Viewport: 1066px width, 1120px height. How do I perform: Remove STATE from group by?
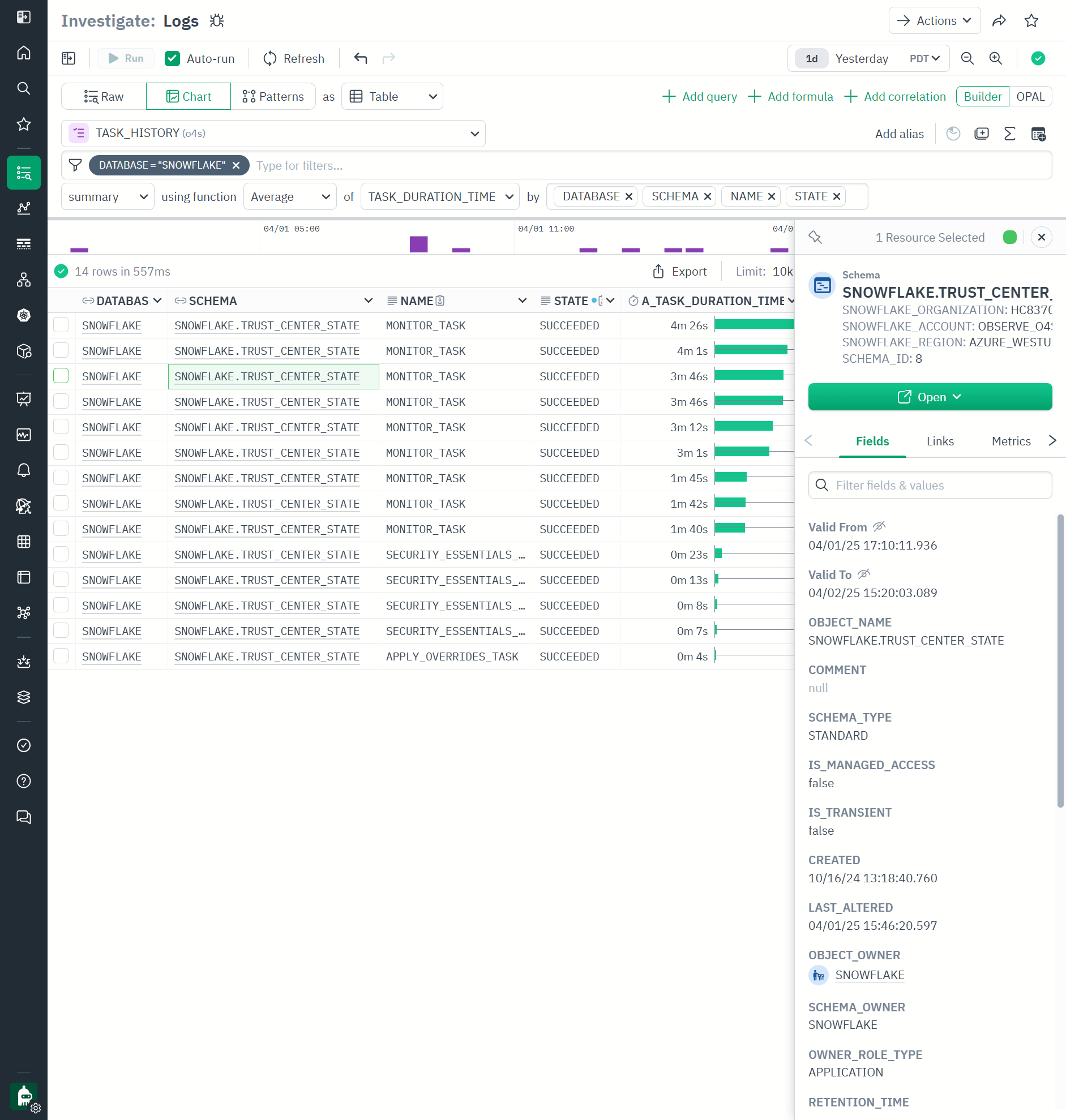click(x=836, y=196)
